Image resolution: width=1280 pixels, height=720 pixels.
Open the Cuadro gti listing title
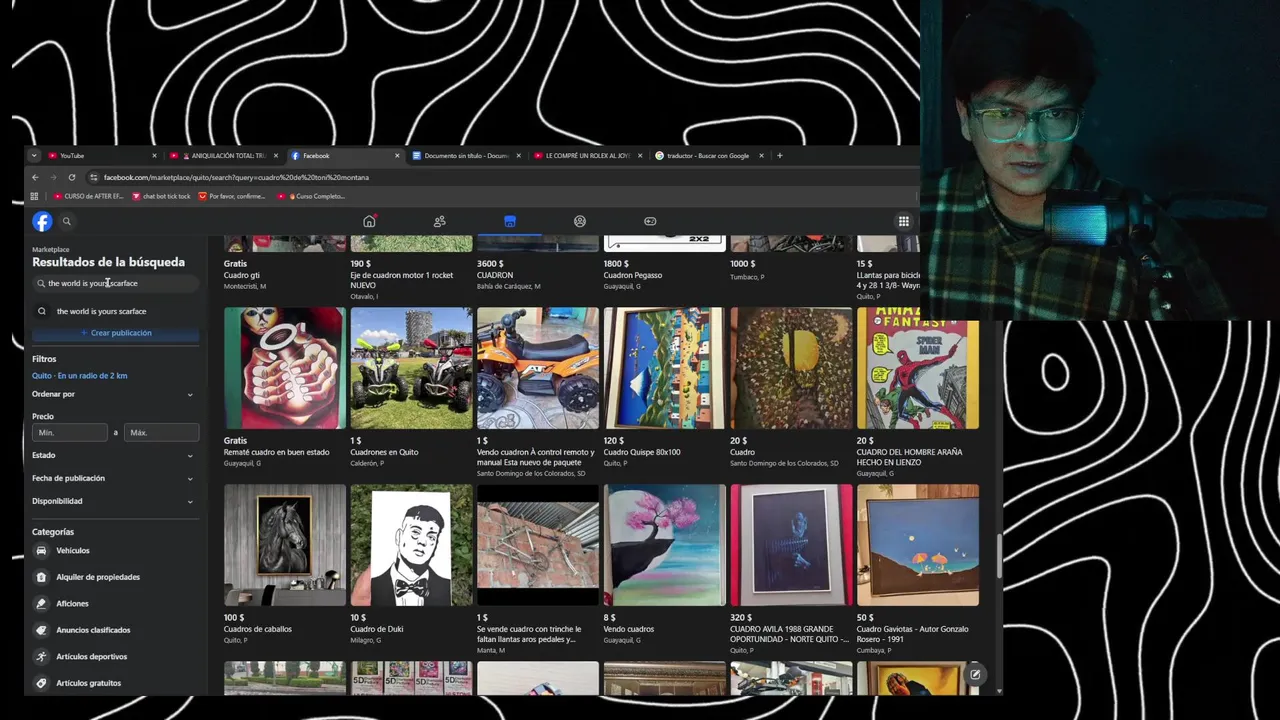click(241, 275)
